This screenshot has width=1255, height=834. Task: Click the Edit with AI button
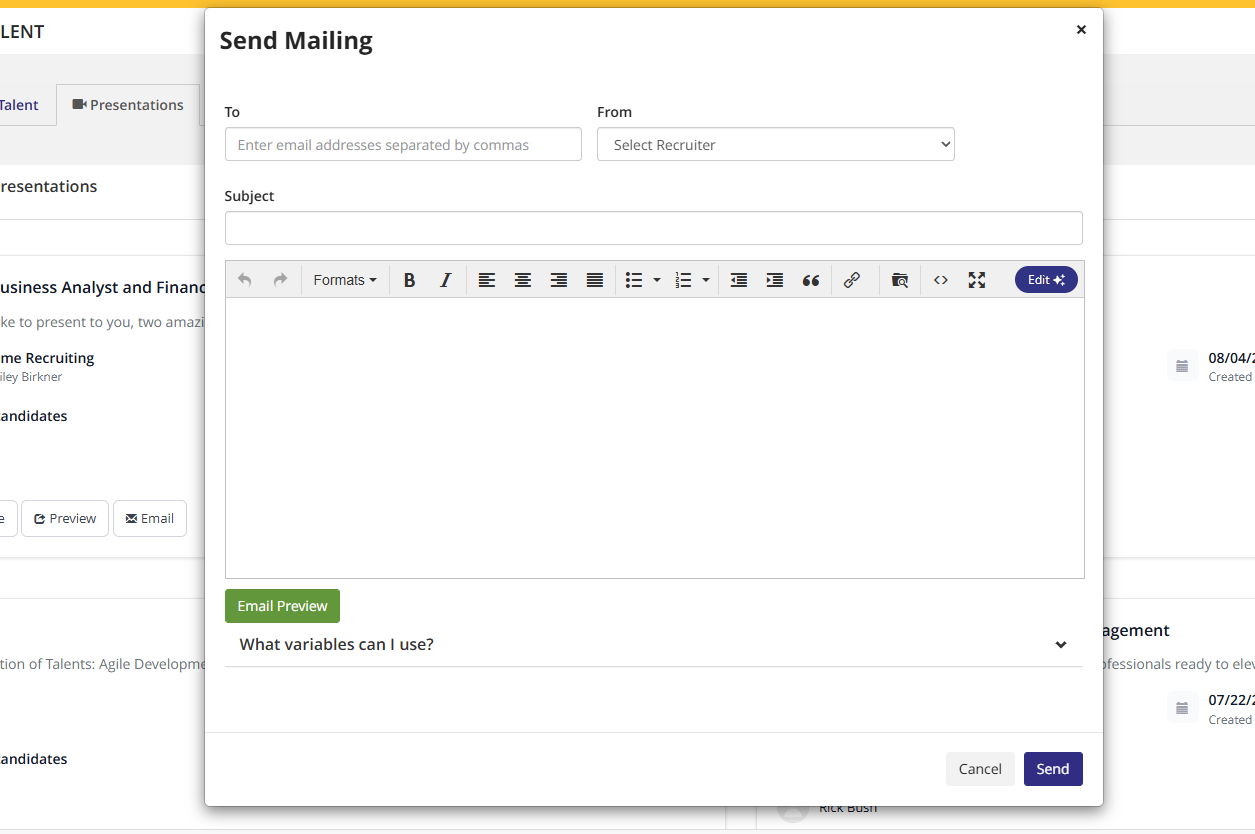click(1045, 280)
